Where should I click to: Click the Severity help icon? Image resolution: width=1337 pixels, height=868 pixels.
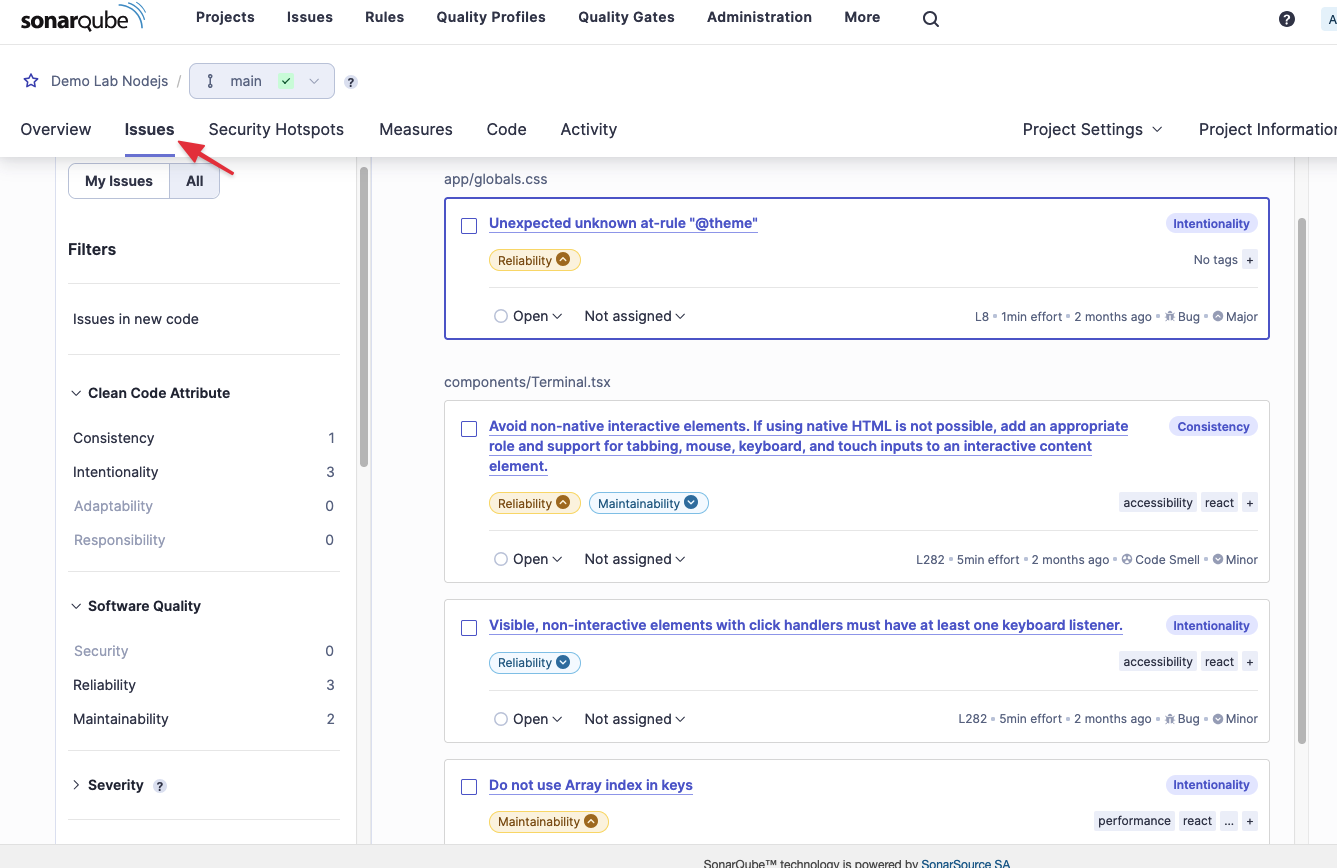(160, 786)
